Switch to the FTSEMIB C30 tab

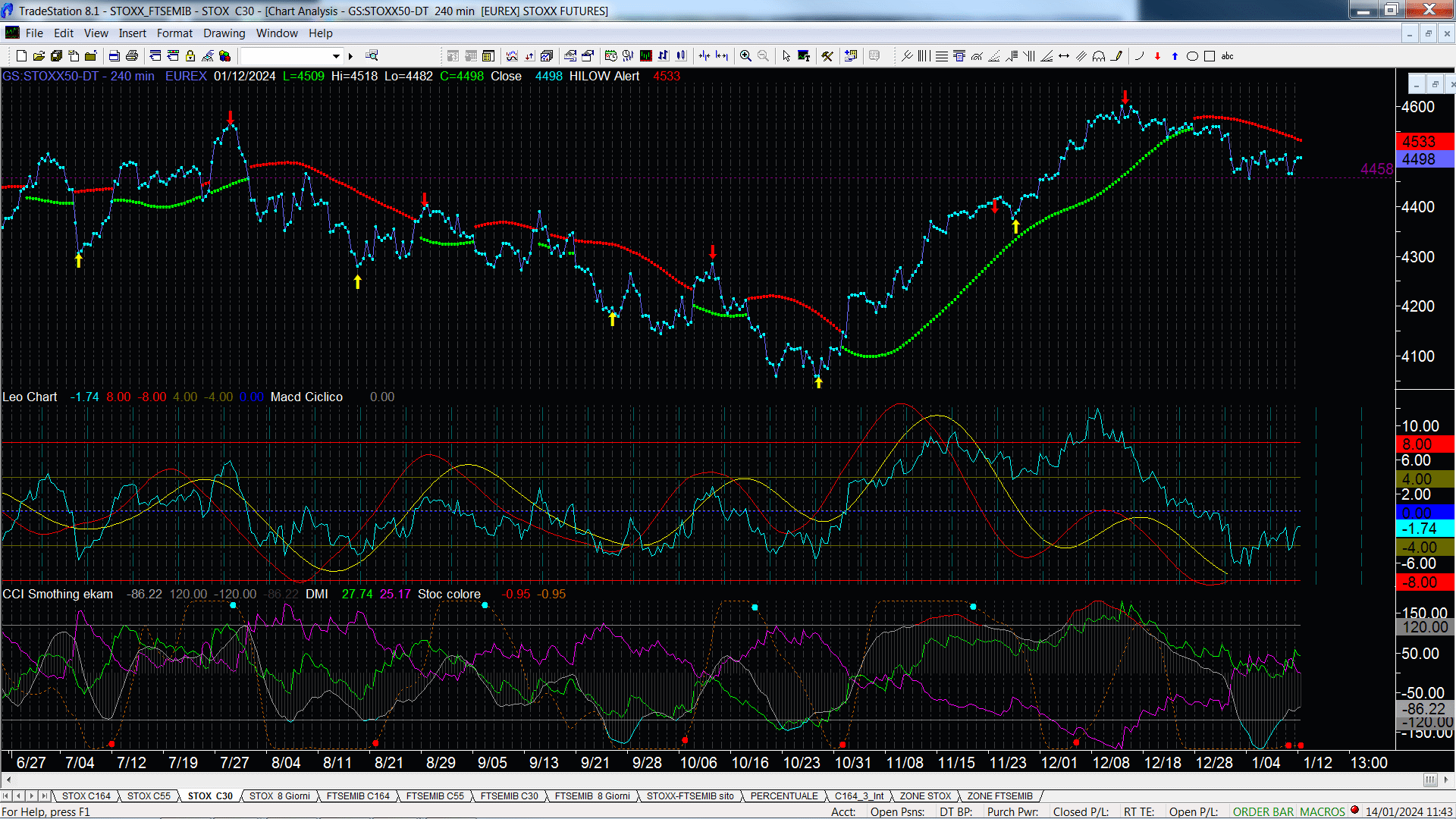click(509, 796)
